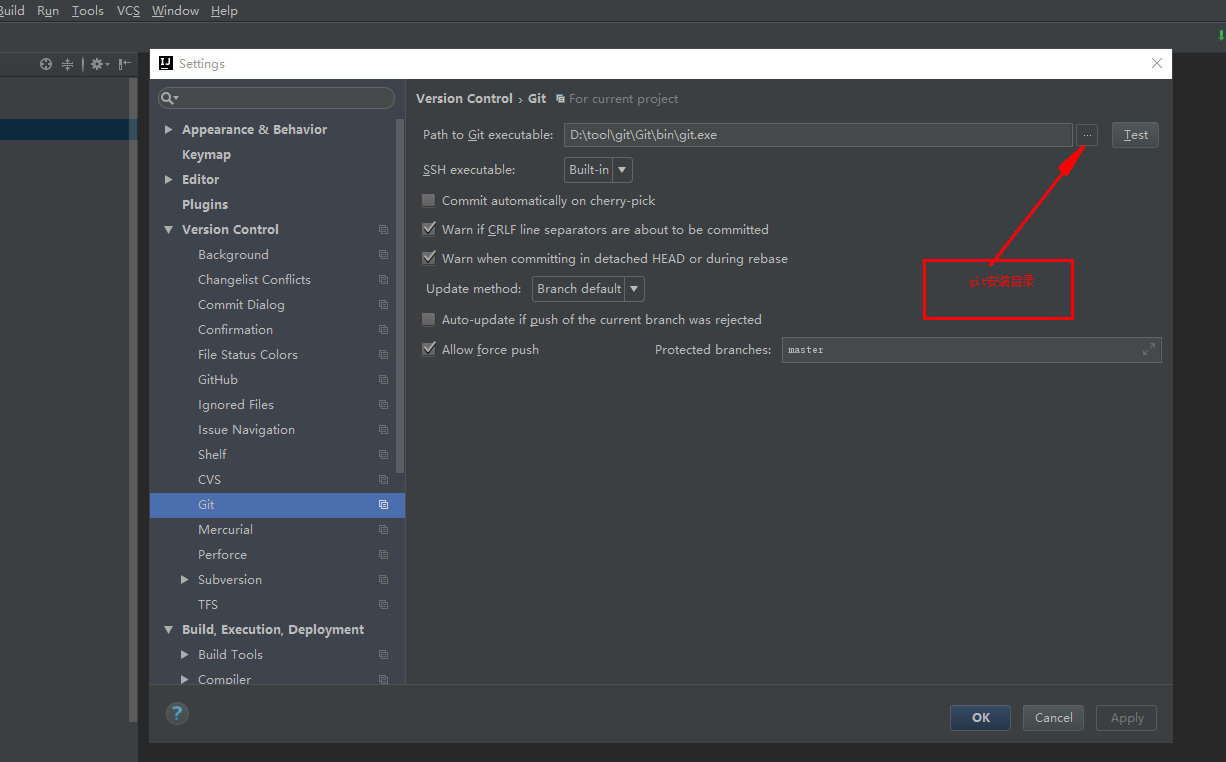Click the project-level icon beside Version Control

[x=383, y=230]
